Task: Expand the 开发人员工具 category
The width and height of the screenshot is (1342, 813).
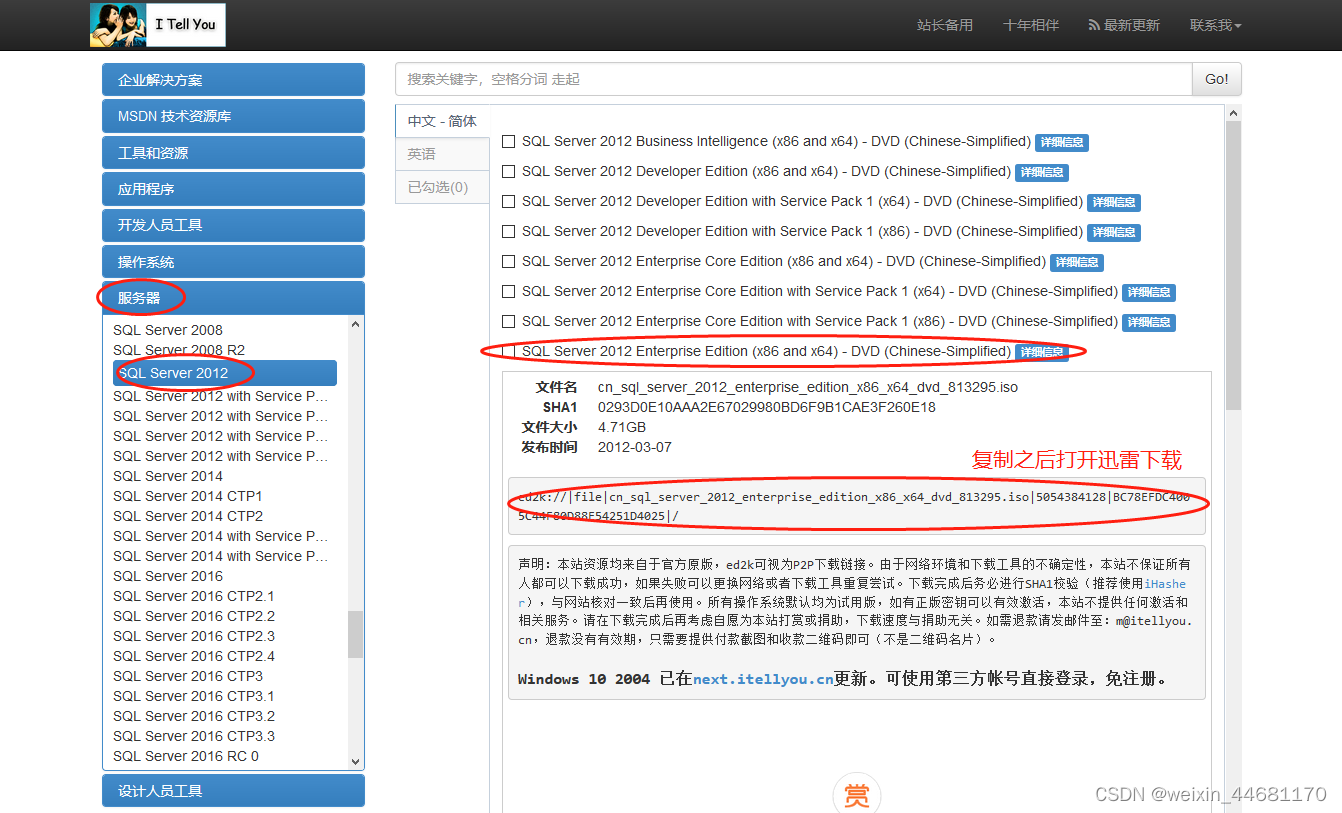Action: 233,225
